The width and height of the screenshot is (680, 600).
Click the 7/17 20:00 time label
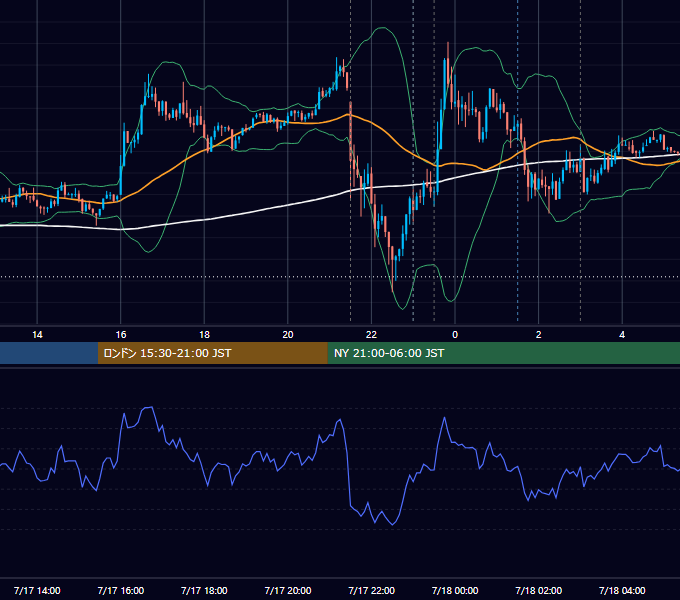288,590
